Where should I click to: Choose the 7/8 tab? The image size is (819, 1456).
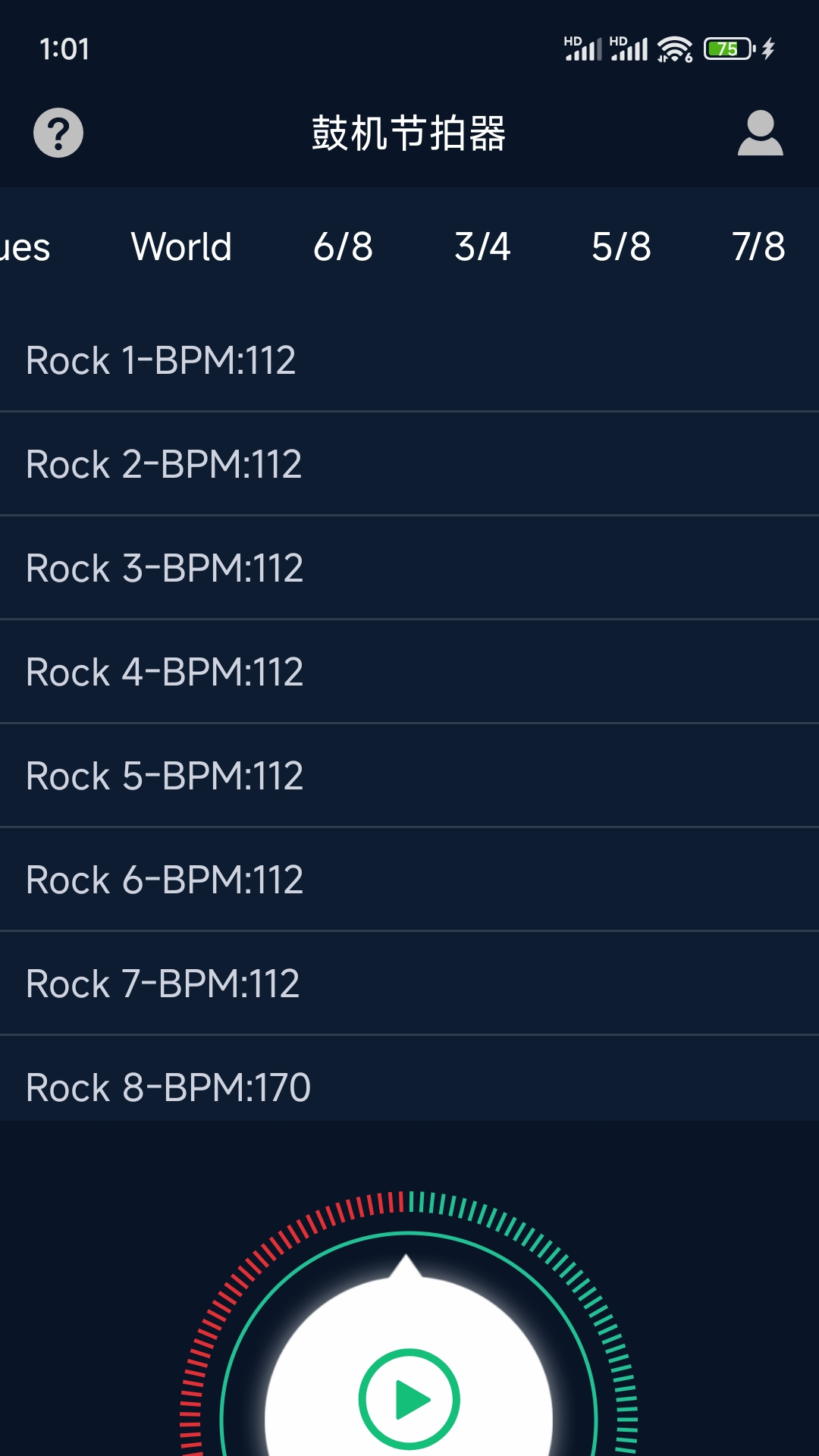[x=758, y=247]
